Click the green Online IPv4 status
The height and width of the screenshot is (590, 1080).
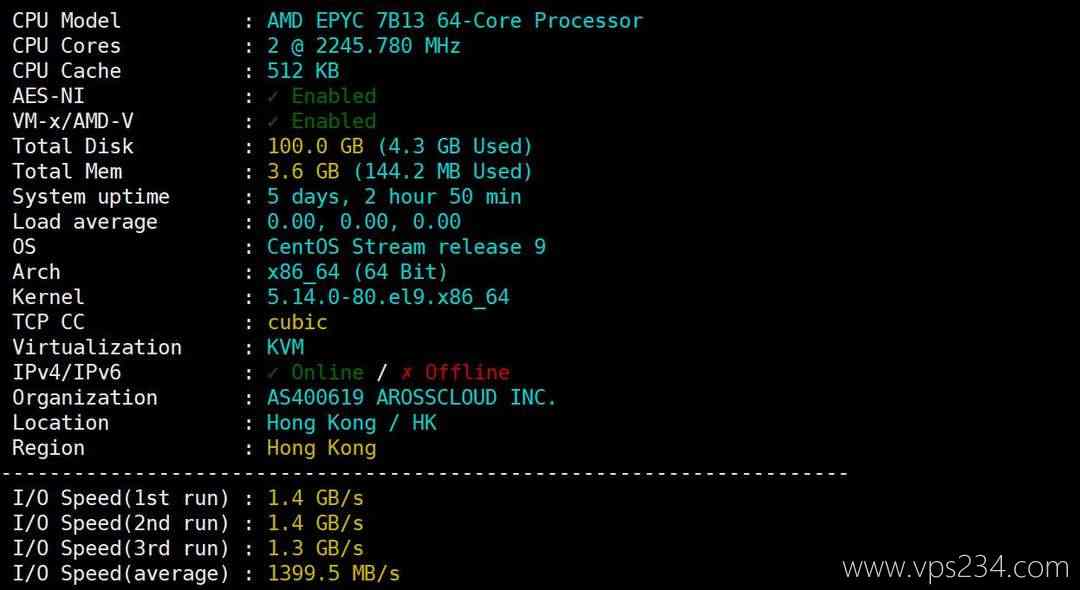(x=328, y=373)
